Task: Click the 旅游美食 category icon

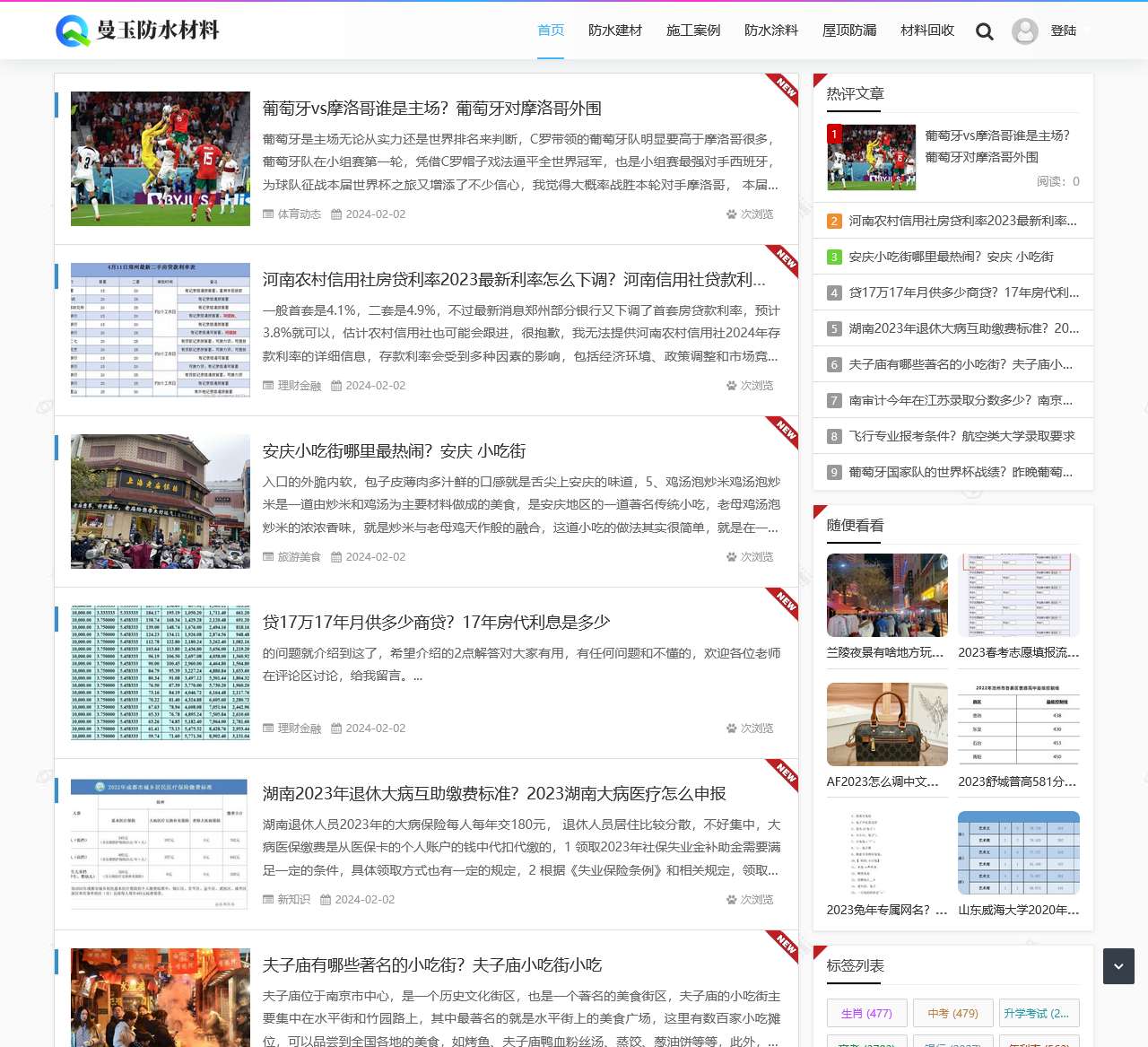Action: click(267, 556)
